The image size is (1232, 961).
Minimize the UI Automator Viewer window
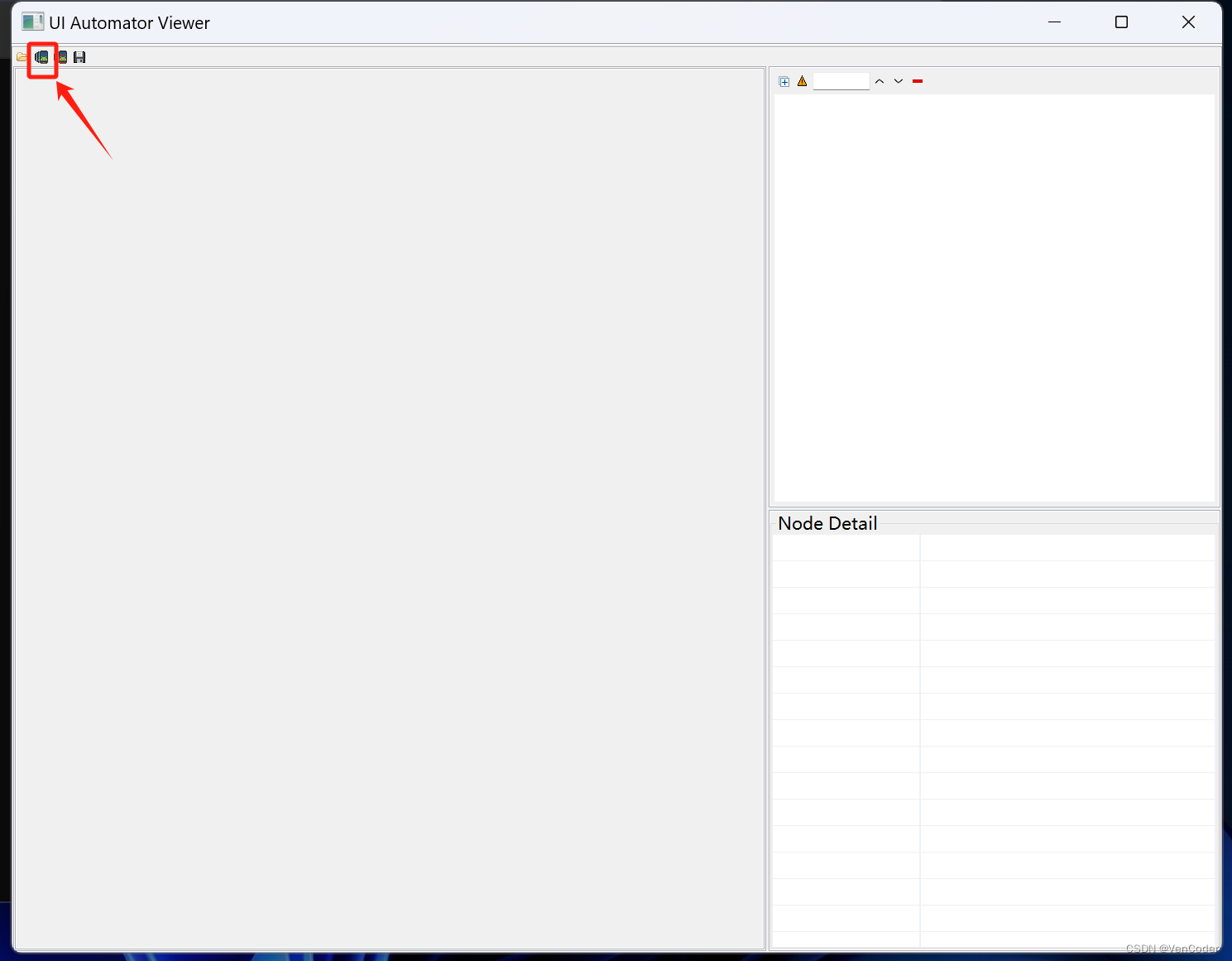pos(1054,22)
